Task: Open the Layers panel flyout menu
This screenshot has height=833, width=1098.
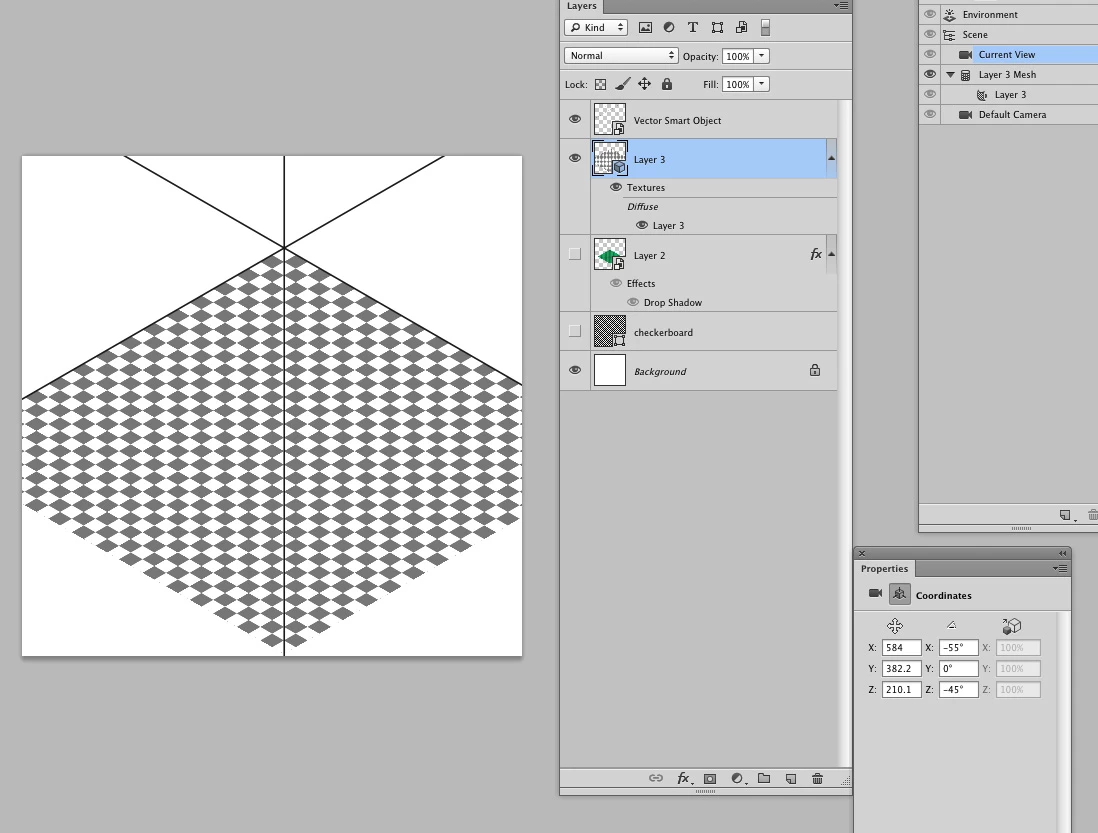Action: (841, 6)
